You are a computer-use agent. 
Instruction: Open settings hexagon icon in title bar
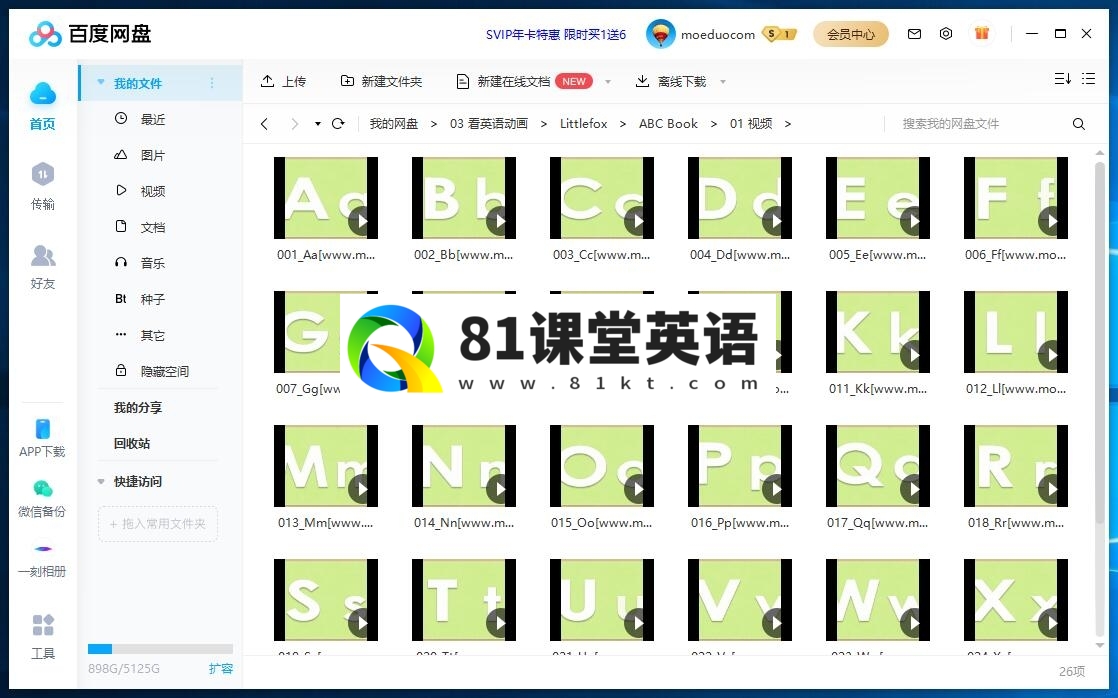point(945,34)
